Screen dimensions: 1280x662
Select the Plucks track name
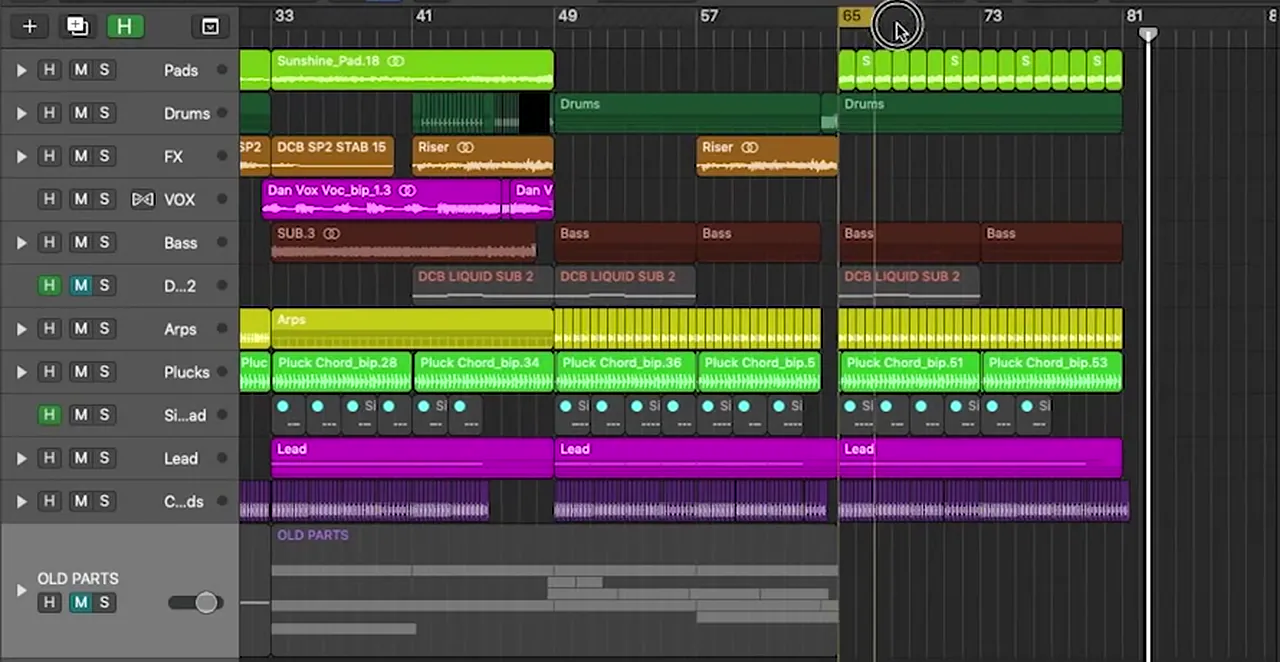coord(187,372)
